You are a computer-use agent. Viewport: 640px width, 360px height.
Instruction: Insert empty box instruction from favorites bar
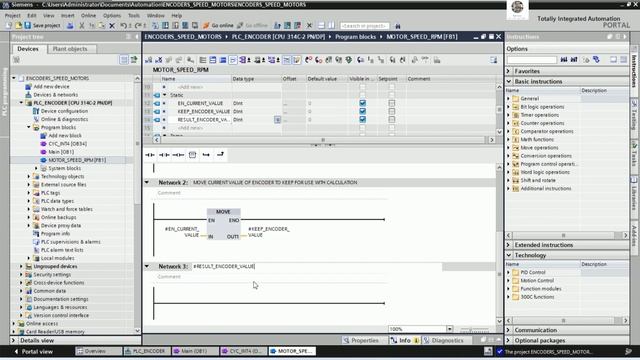pyautogui.click(x=192, y=155)
